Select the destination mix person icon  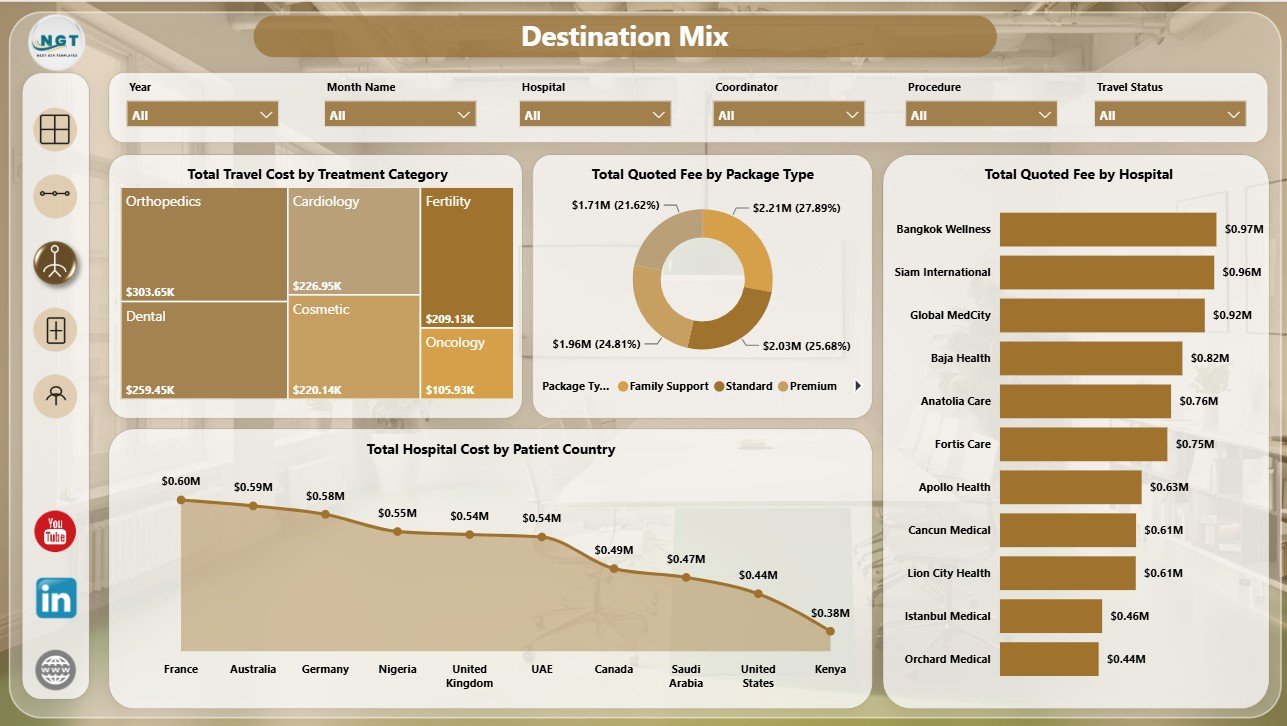tap(55, 263)
